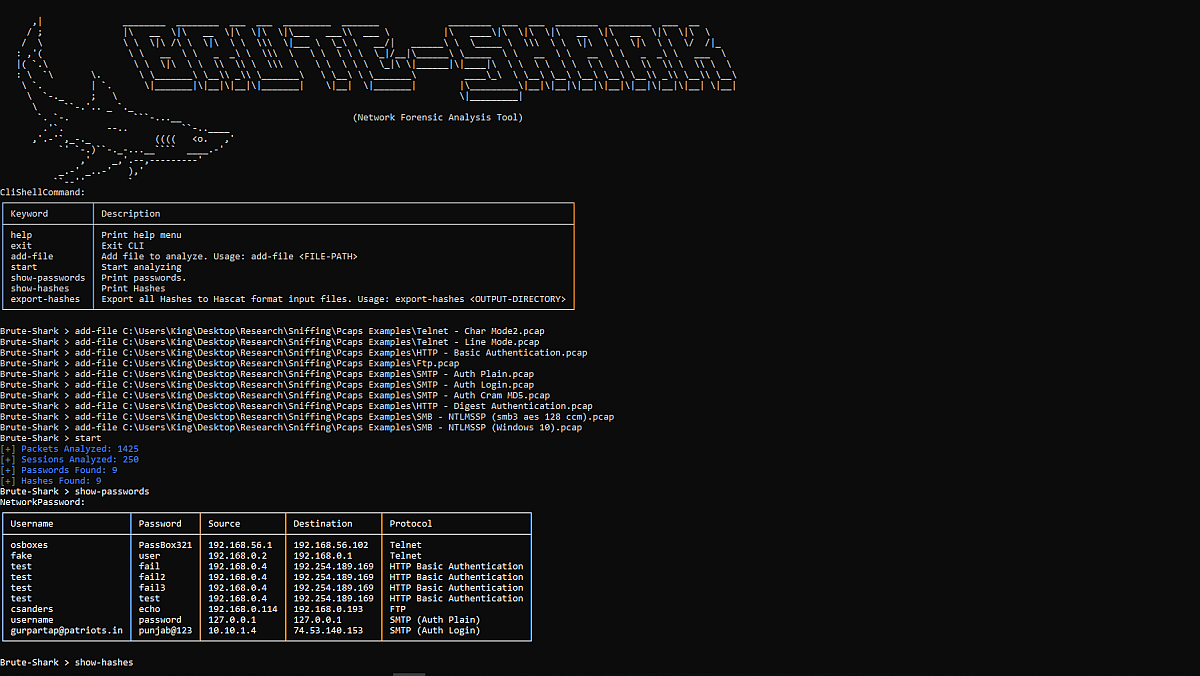1200x676 pixels.
Task: Select "export-hashes" keyword in the help table
Action: (x=45, y=299)
